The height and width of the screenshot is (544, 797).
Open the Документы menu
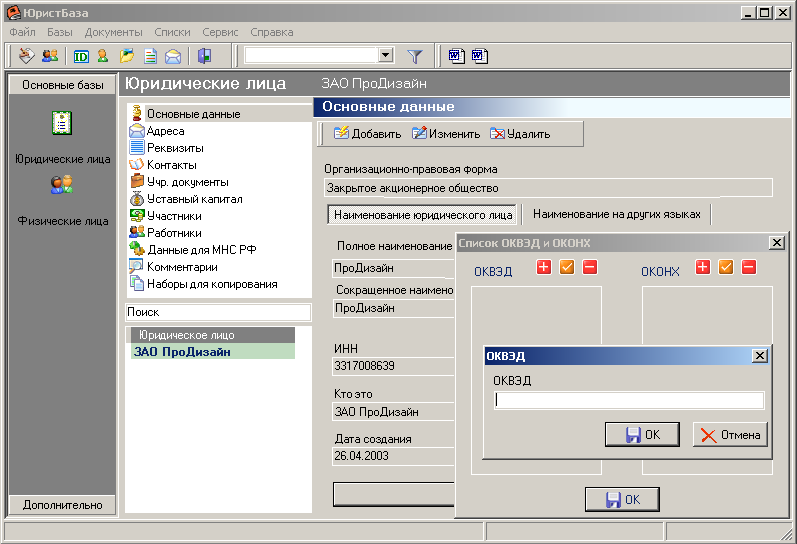tap(113, 32)
